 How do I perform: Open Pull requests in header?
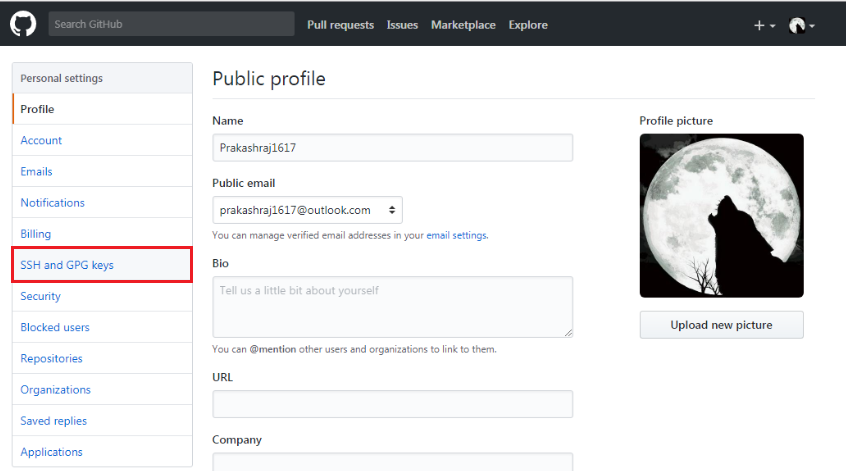click(x=340, y=25)
